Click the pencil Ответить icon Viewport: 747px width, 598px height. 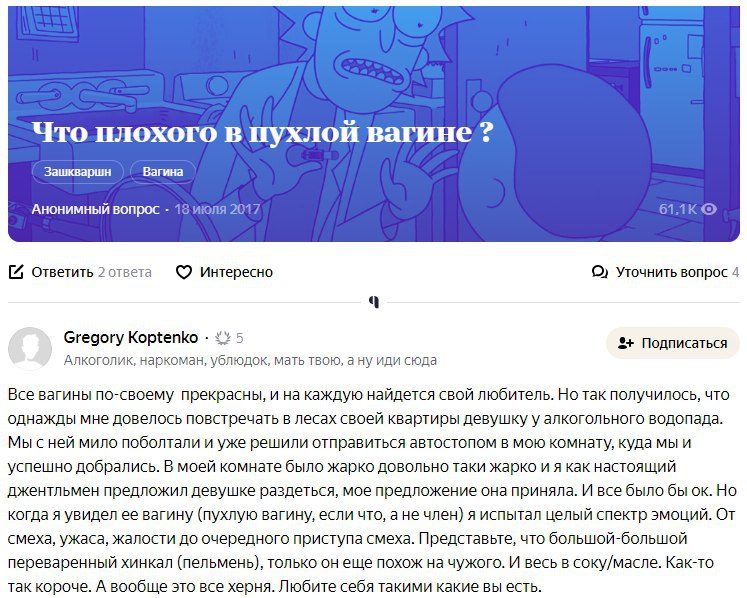(x=16, y=272)
